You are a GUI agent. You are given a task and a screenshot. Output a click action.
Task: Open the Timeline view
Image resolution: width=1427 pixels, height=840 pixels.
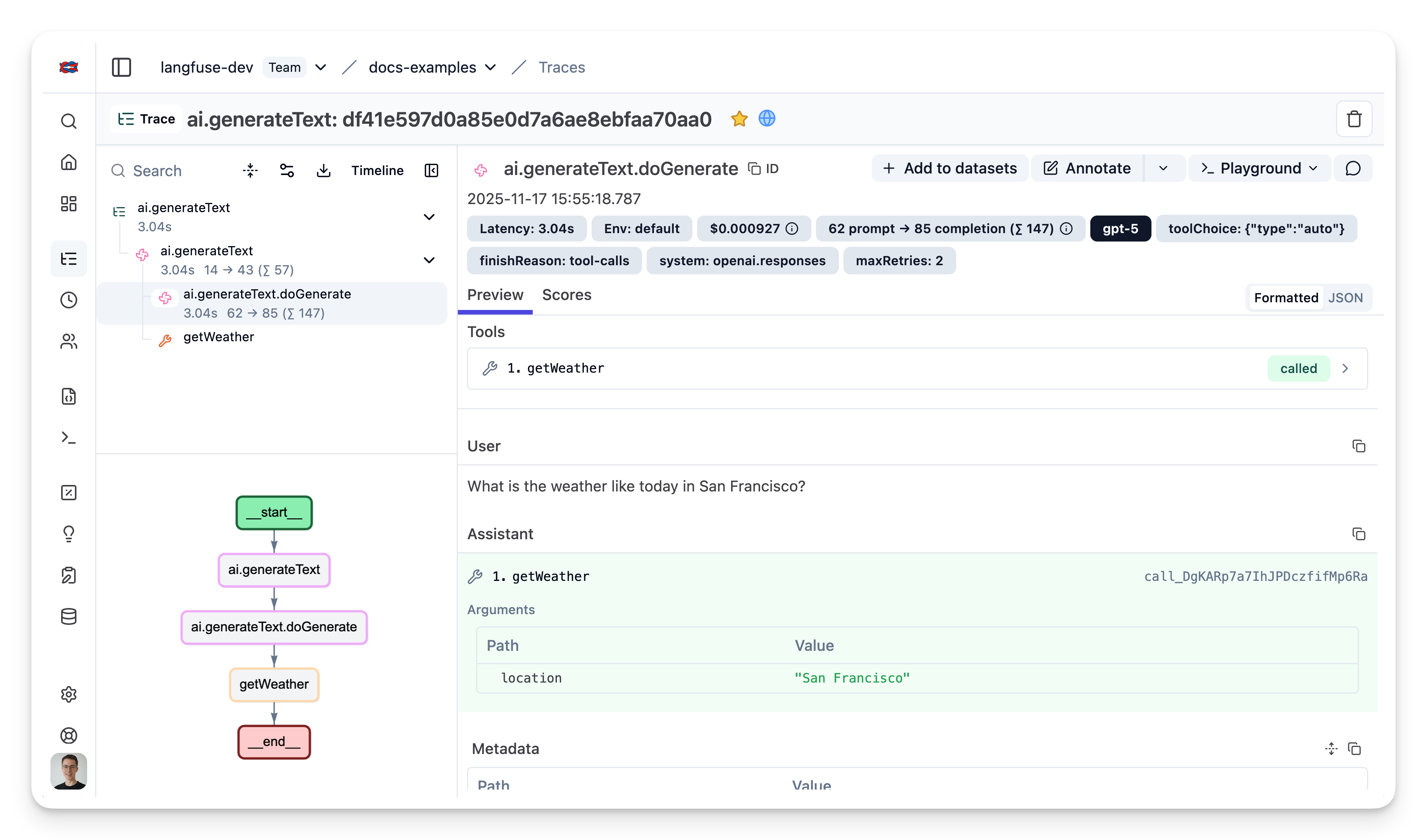[x=377, y=170]
